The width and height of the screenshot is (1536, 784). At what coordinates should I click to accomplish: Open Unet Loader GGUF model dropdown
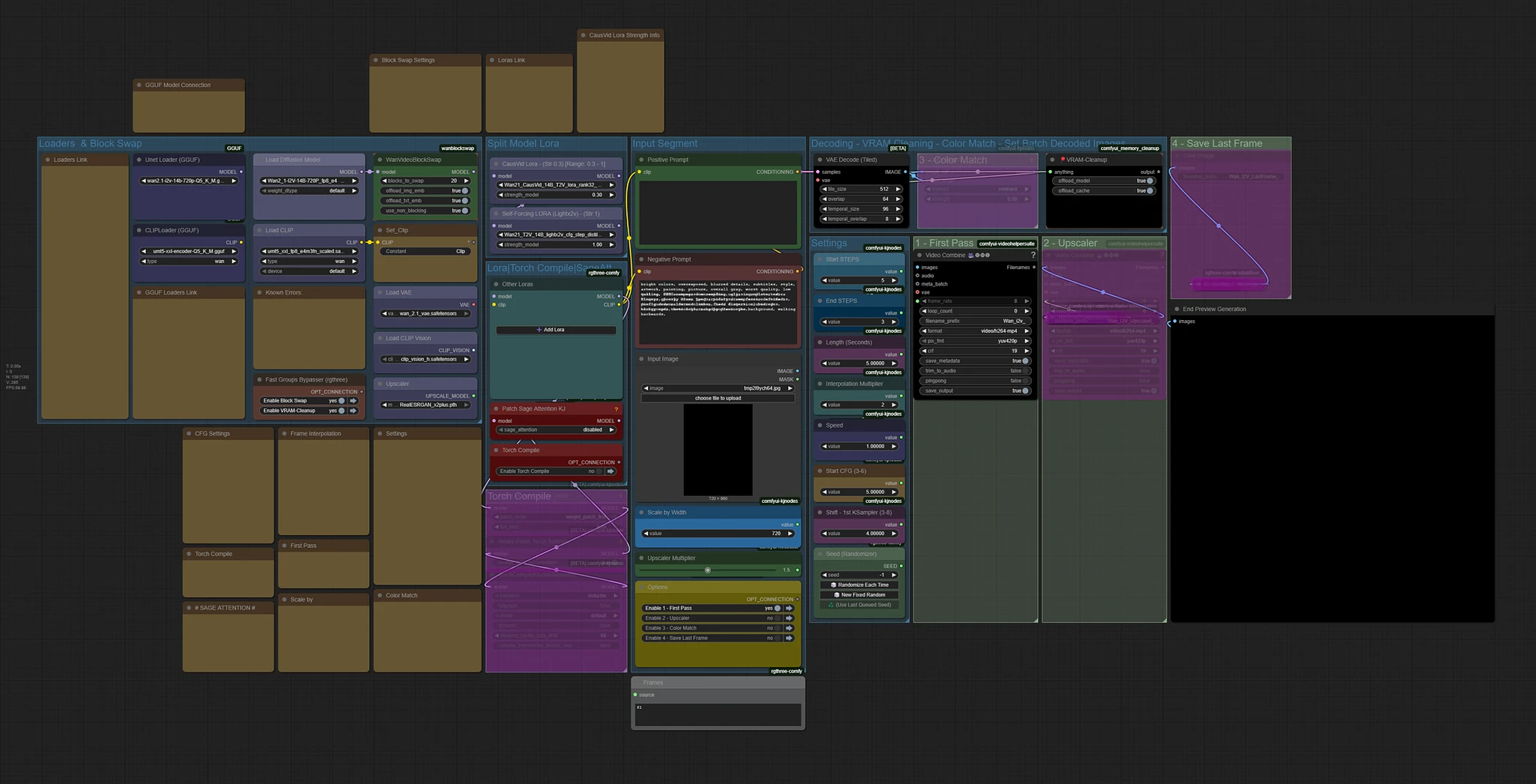pos(189,181)
